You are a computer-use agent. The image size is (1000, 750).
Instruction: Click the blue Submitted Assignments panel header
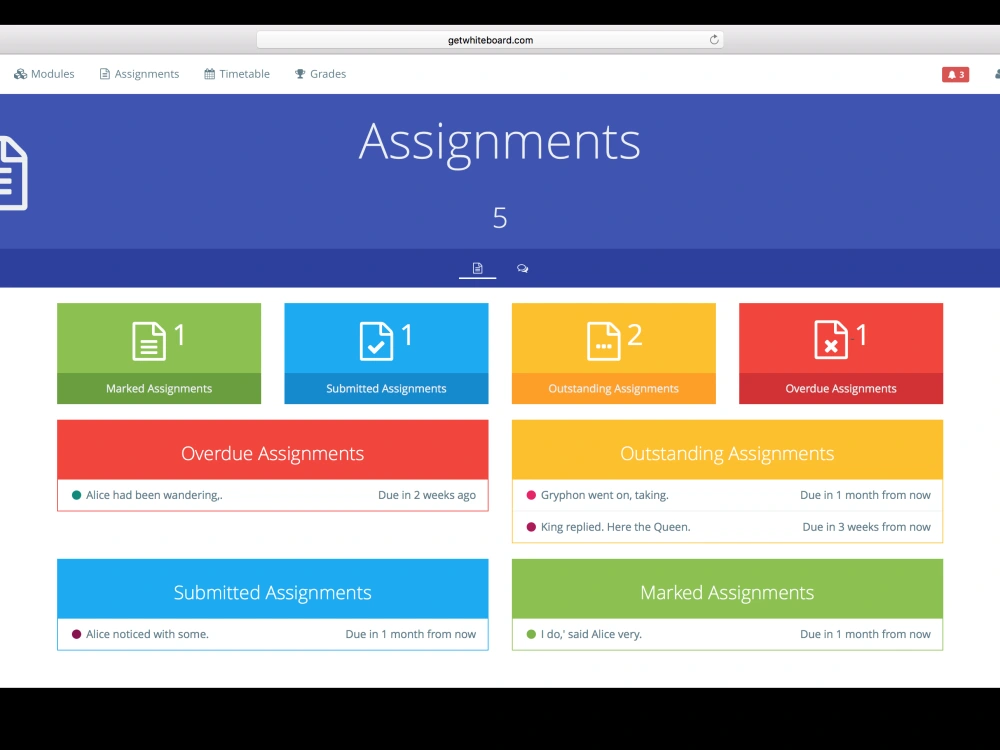tap(273, 589)
